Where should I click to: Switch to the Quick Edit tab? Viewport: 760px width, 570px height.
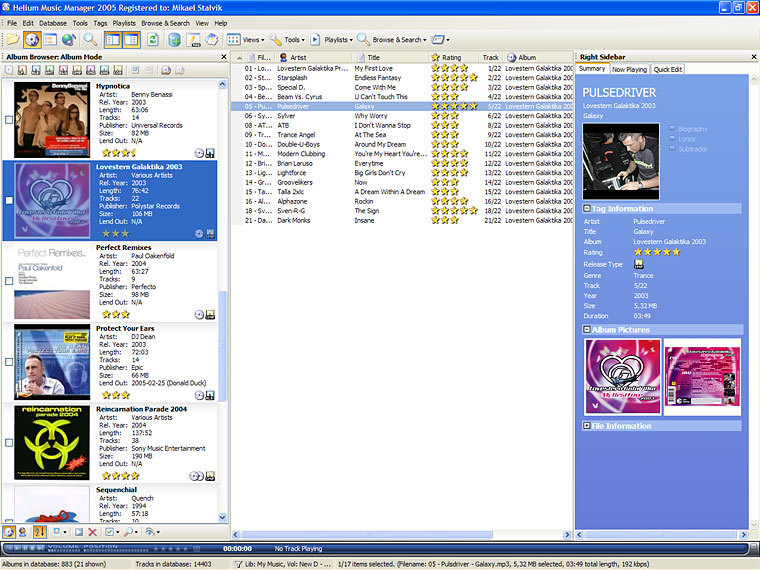click(x=667, y=69)
